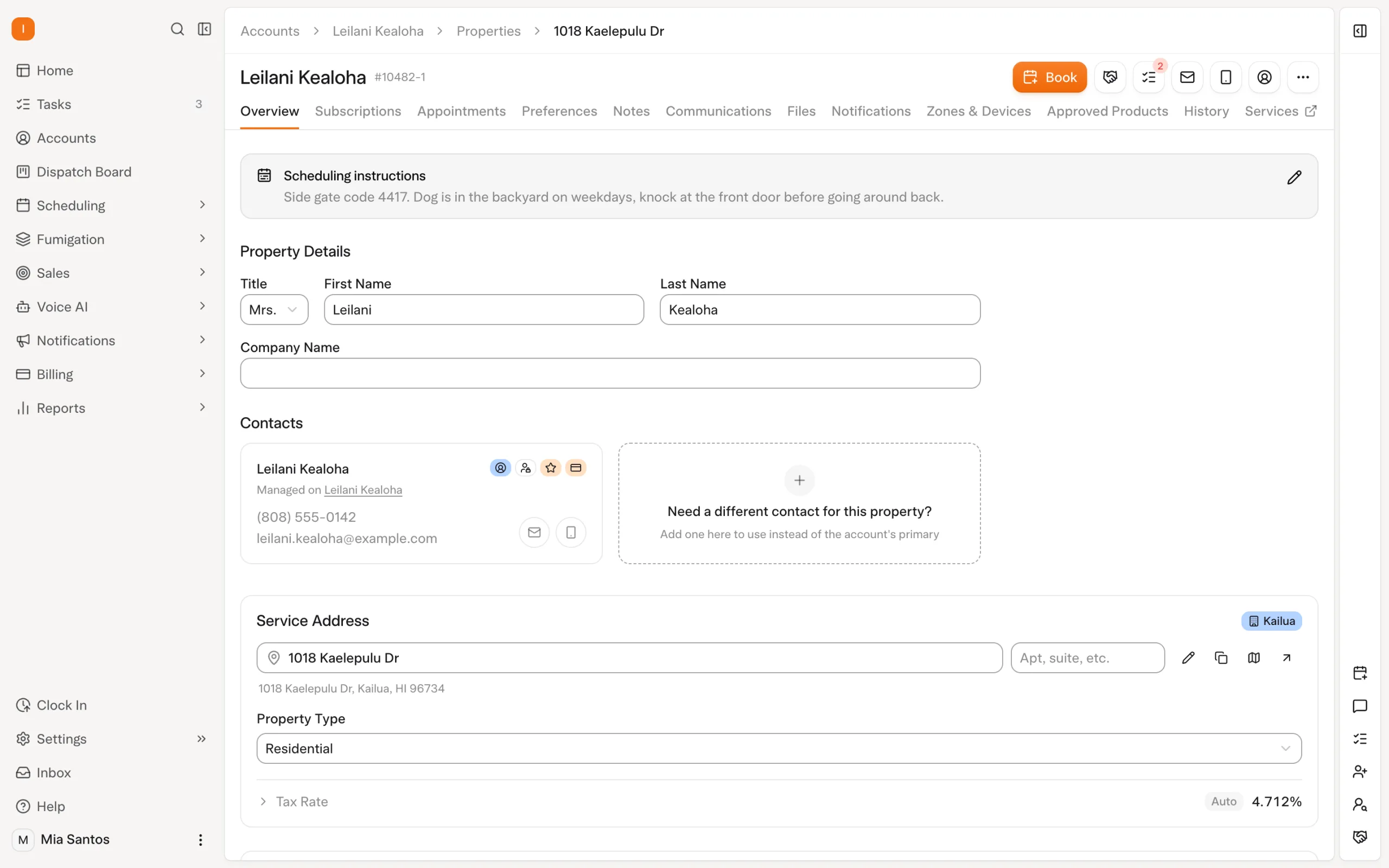
Task: Click the mobile phone icon in header
Action: pos(1226,77)
